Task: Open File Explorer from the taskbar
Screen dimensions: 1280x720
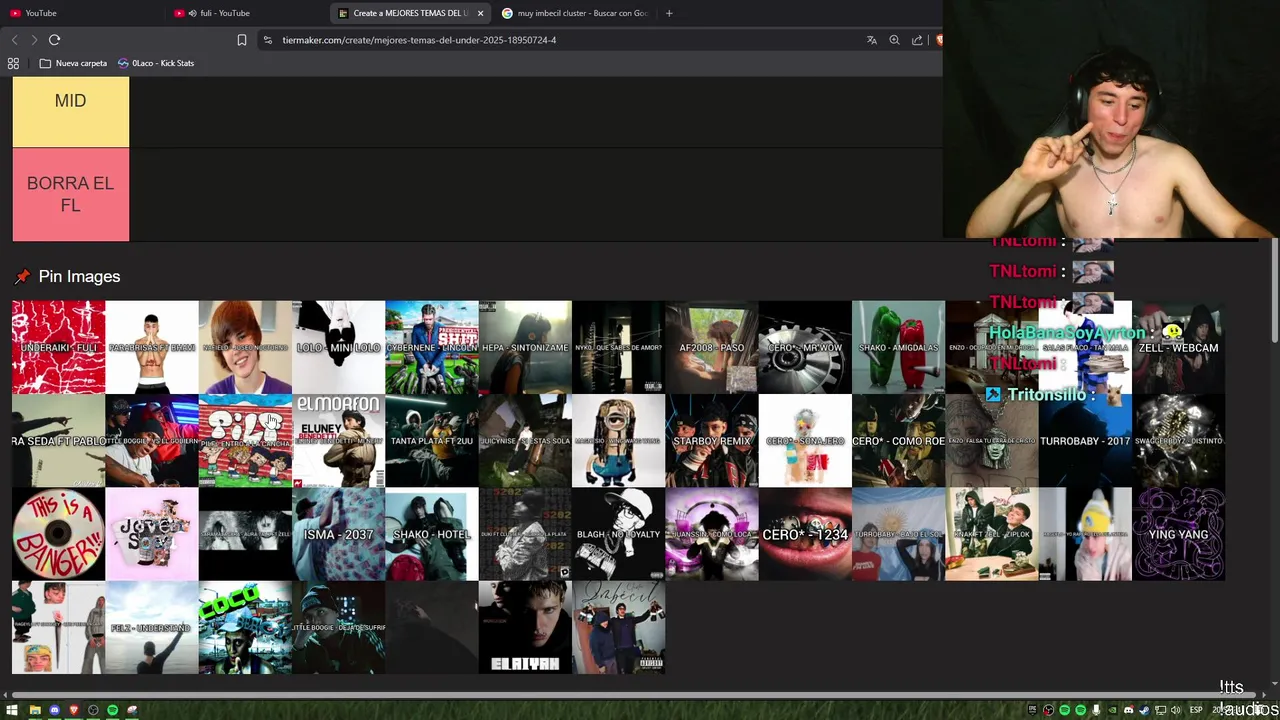Action: (35, 710)
